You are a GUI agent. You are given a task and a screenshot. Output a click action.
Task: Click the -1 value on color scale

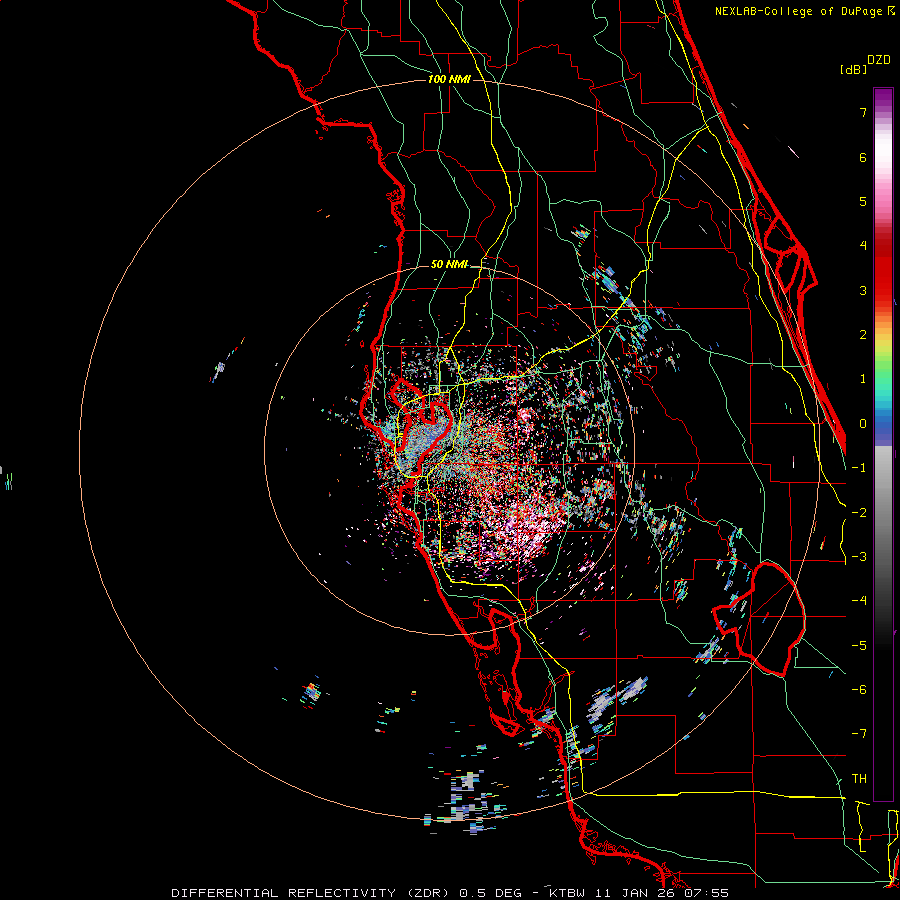[x=859, y=468]
